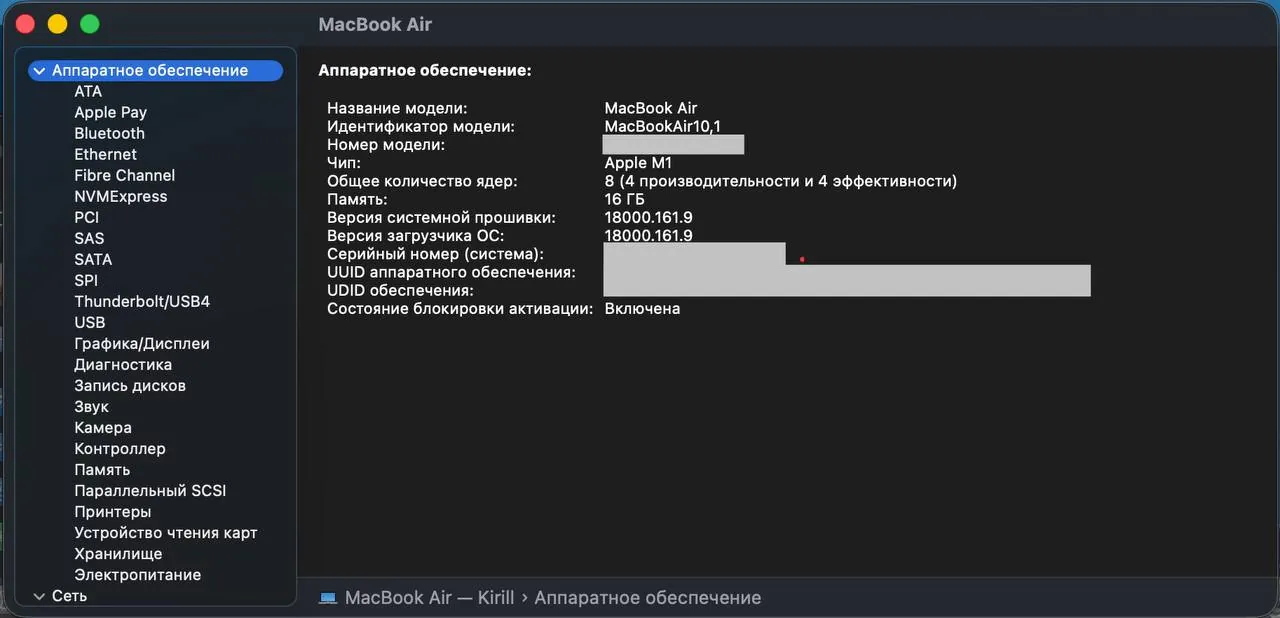Select SAS in the sidebar
The width and height of the screenshot is (1280, 618).
pyautogui.click(x=89, y=238)
